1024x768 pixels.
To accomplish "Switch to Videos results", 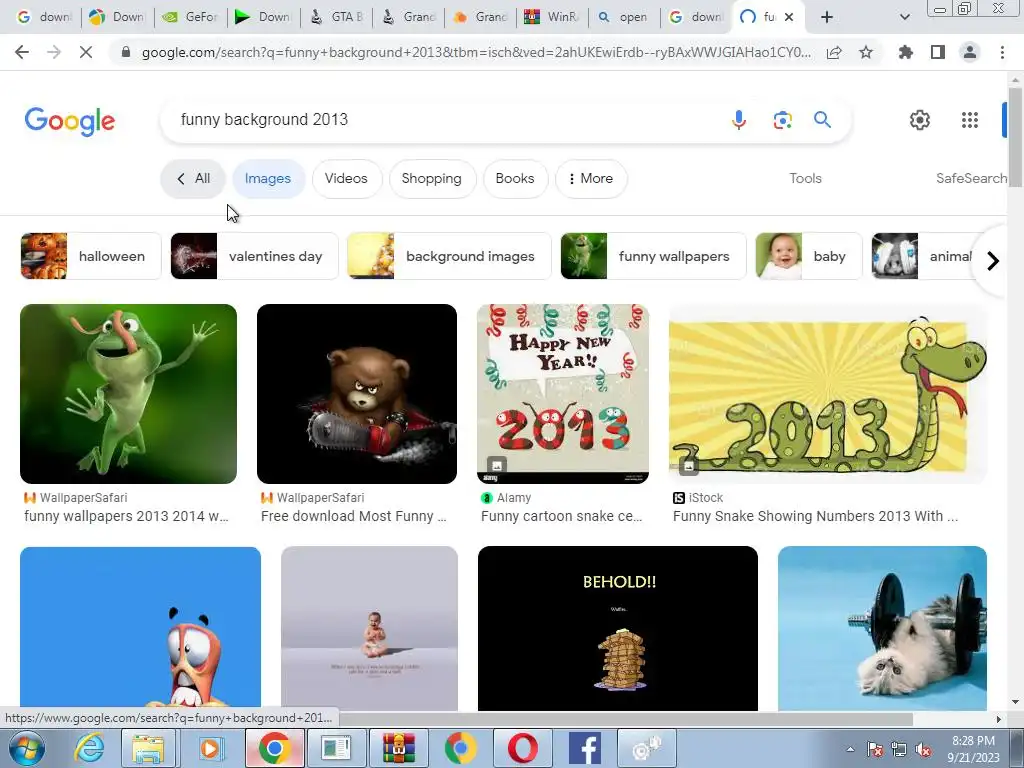I will [x=346, y=178].
